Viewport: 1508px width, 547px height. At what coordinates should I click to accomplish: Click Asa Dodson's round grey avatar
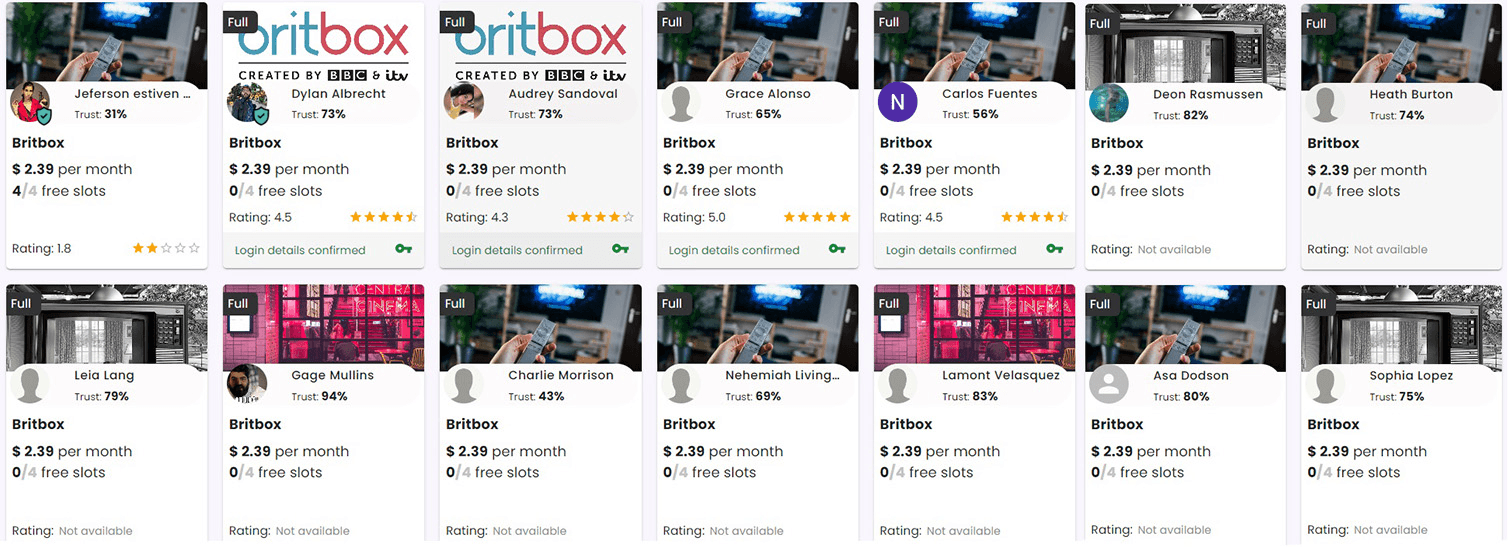pyautogui.click(x=1109, y=385)
